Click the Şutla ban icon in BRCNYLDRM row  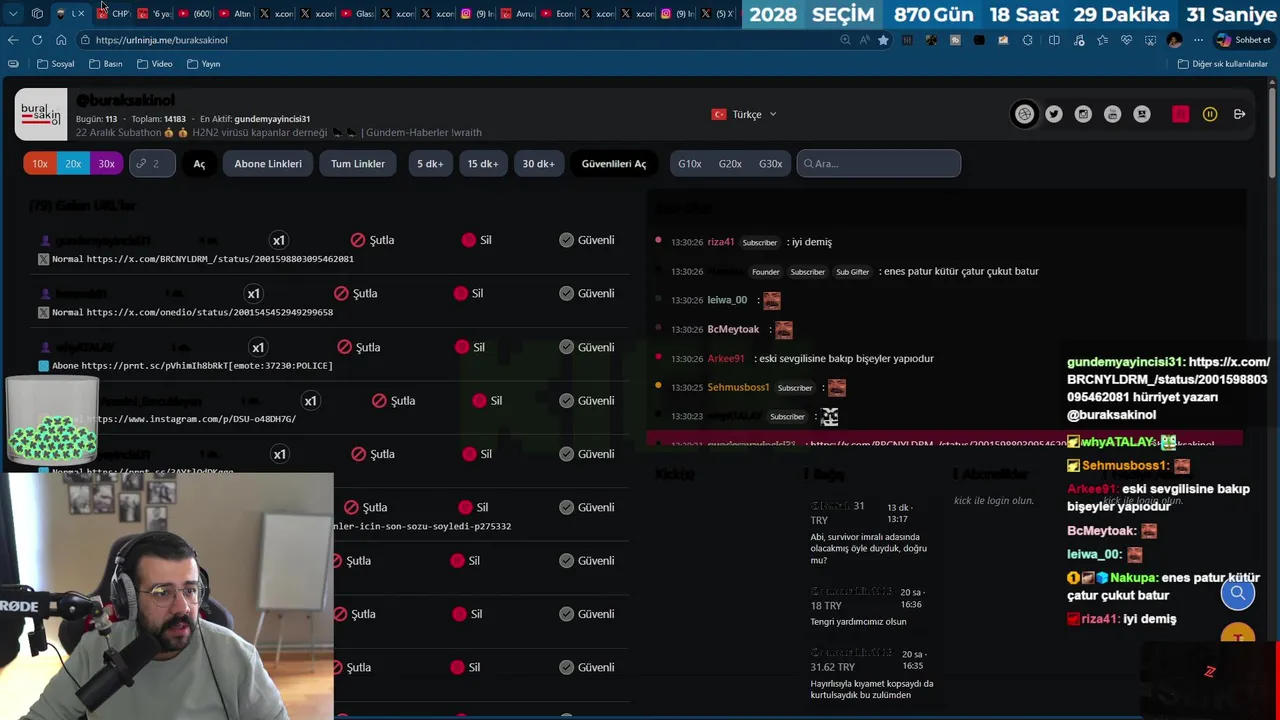click(x=358, y=240)
